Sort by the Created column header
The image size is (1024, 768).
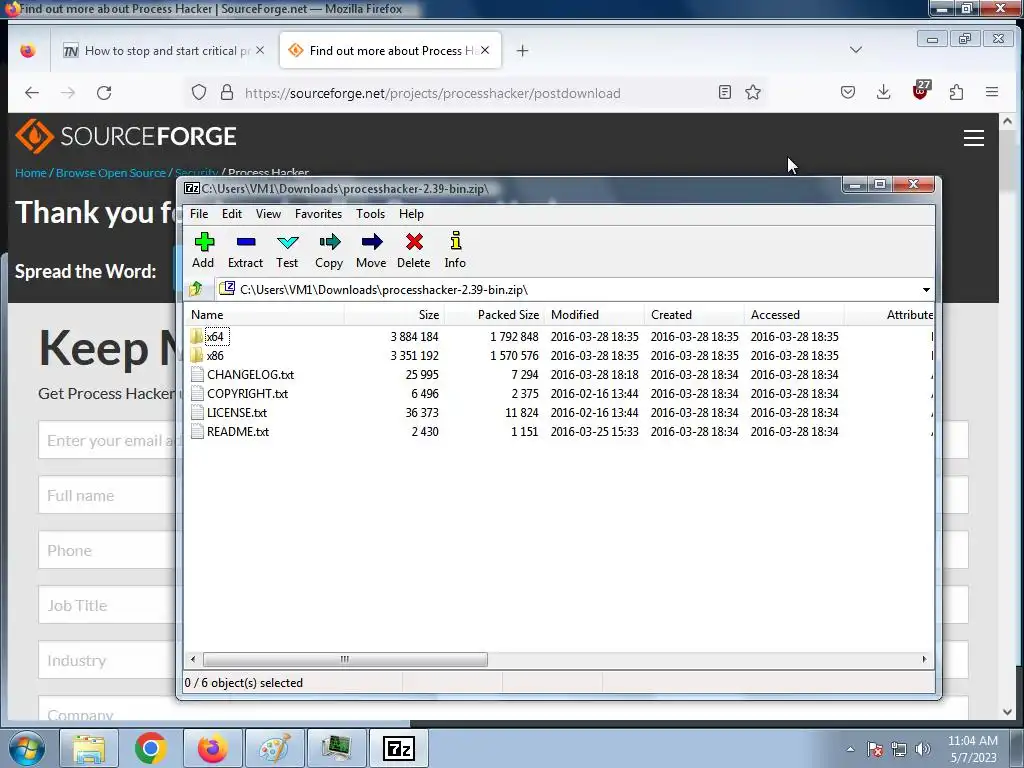[694, 314]
